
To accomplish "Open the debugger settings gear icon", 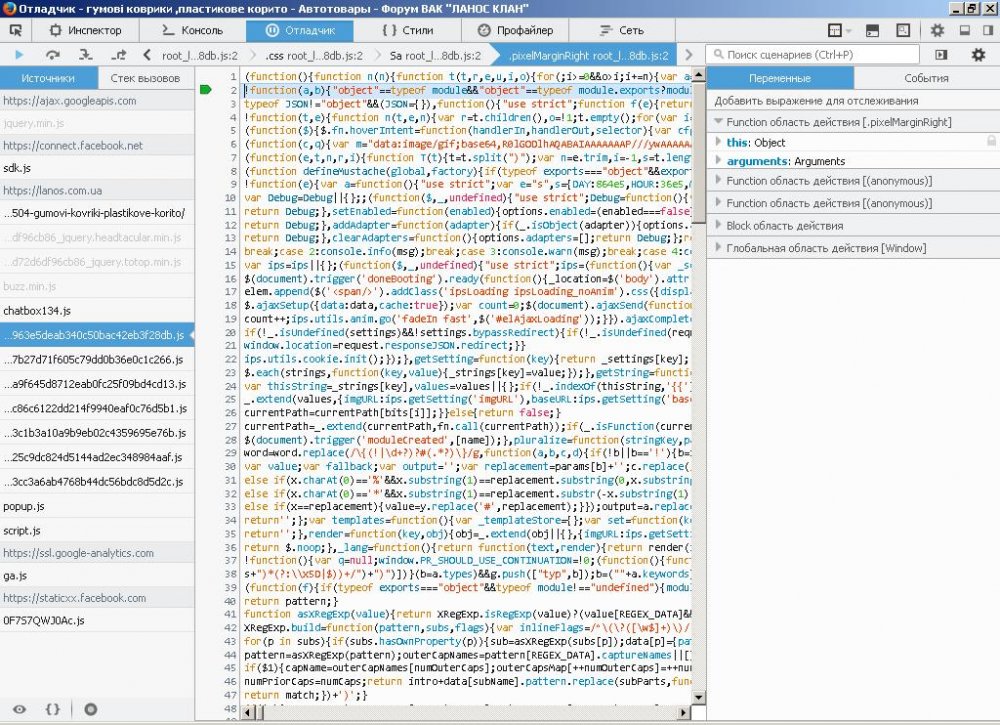I will click(978, 54).
